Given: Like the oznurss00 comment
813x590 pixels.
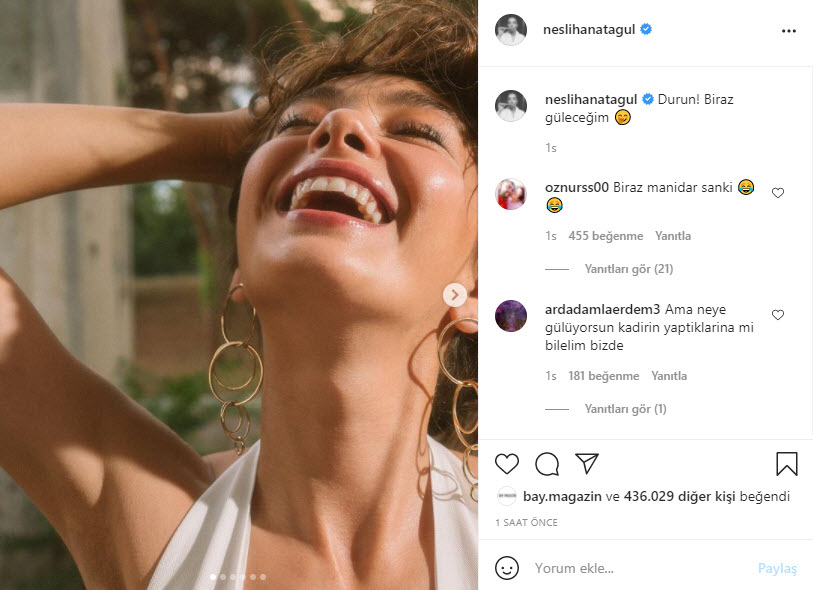Looking at the screenshot, I should (x=778, y=193).
